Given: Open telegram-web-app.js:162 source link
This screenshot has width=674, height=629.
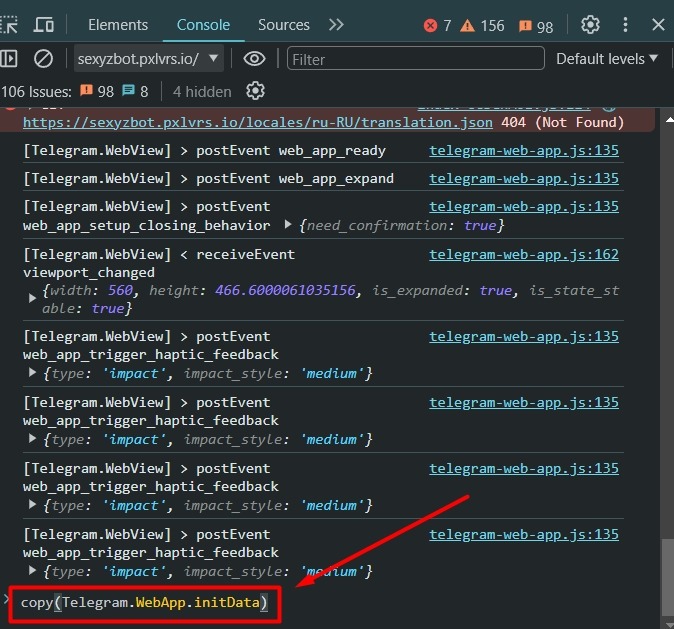Looking at the screenshot, I should point(524,254).
